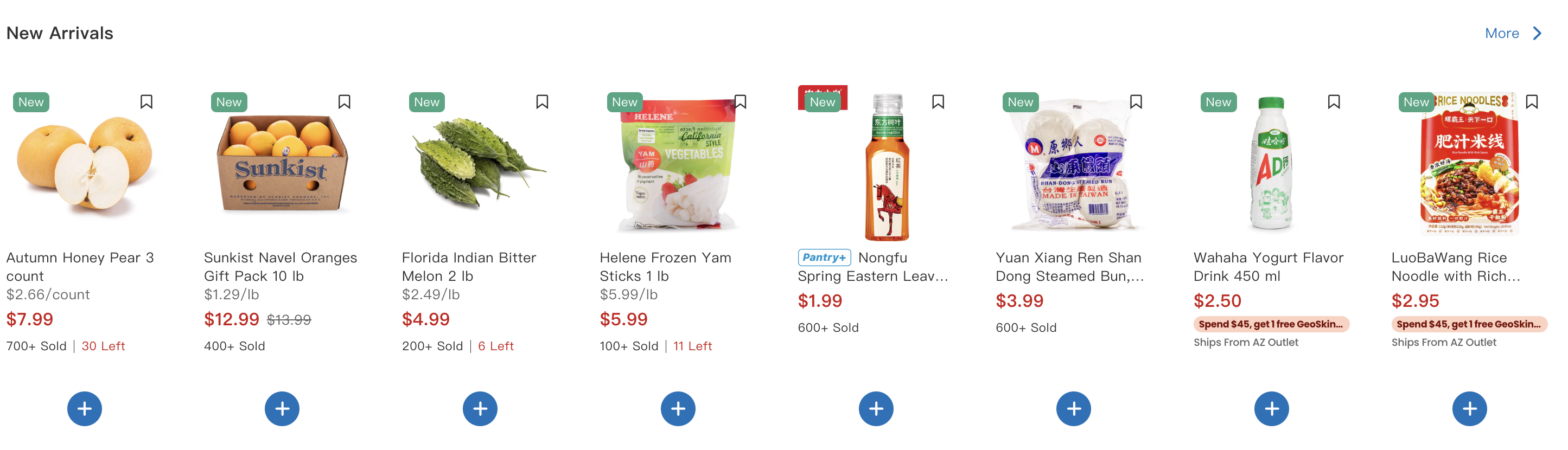Add Autumn Honey Pear to cart
This screenshot has height=450, width=1568.
coord(85,409)
